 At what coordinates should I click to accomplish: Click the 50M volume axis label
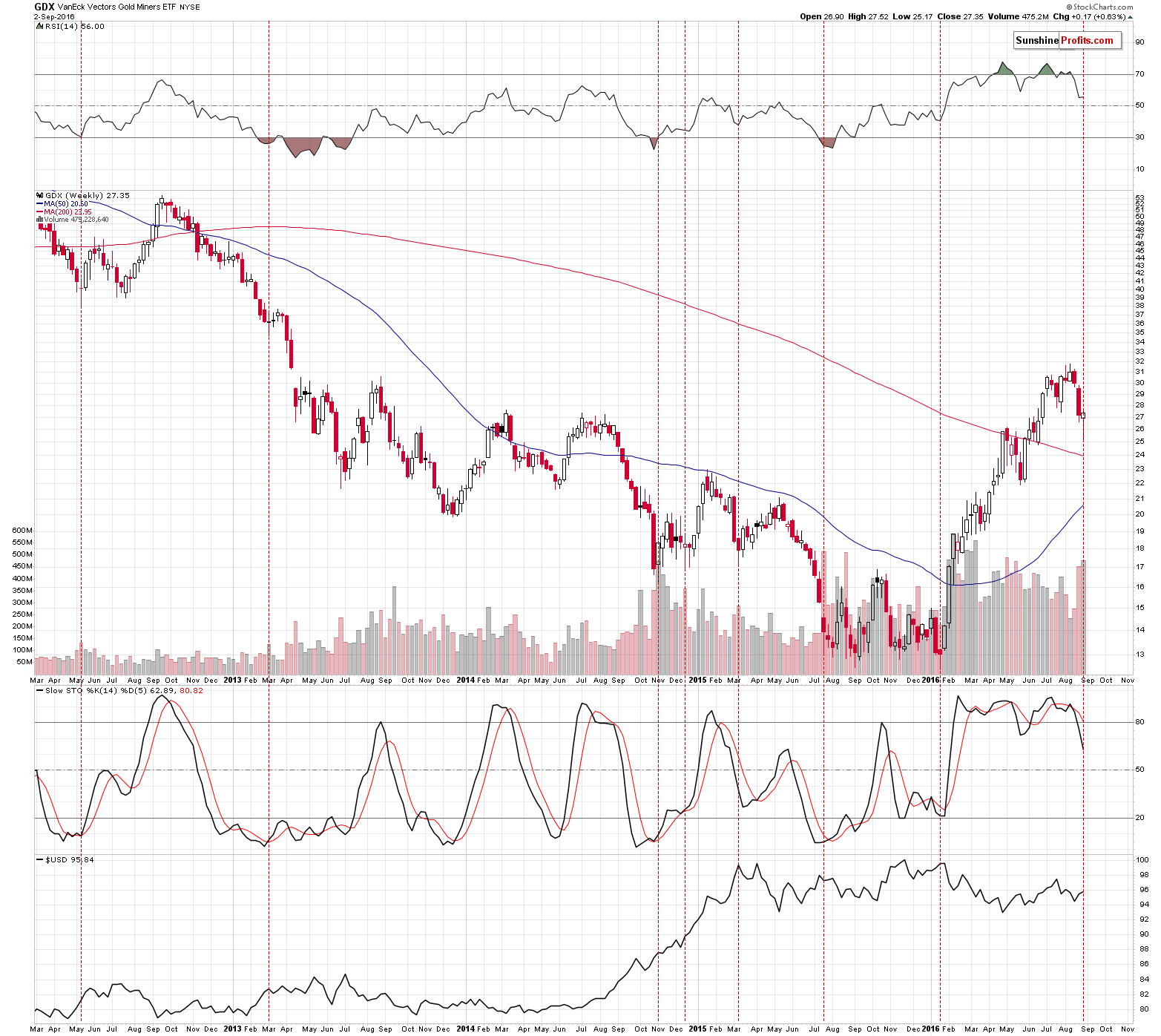coord(24,662)
